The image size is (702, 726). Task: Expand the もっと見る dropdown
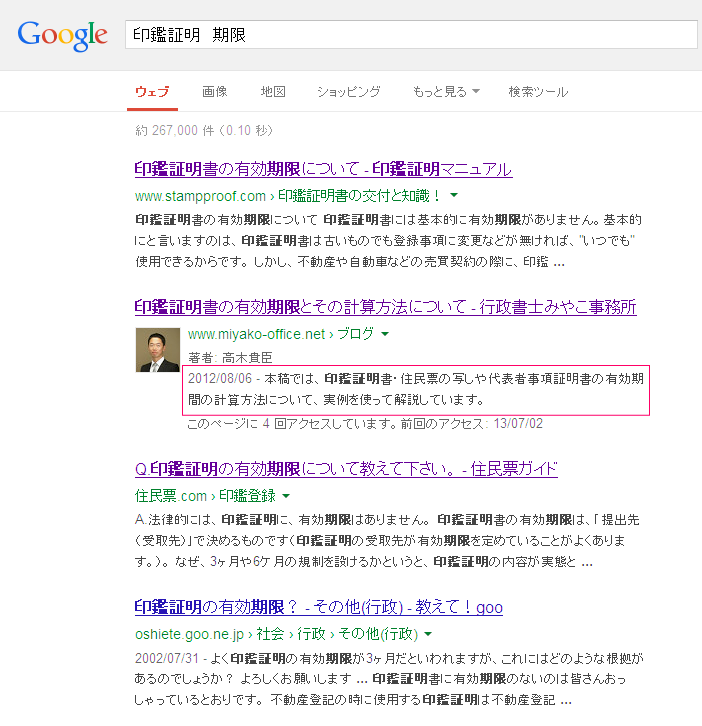coord(446,92)
